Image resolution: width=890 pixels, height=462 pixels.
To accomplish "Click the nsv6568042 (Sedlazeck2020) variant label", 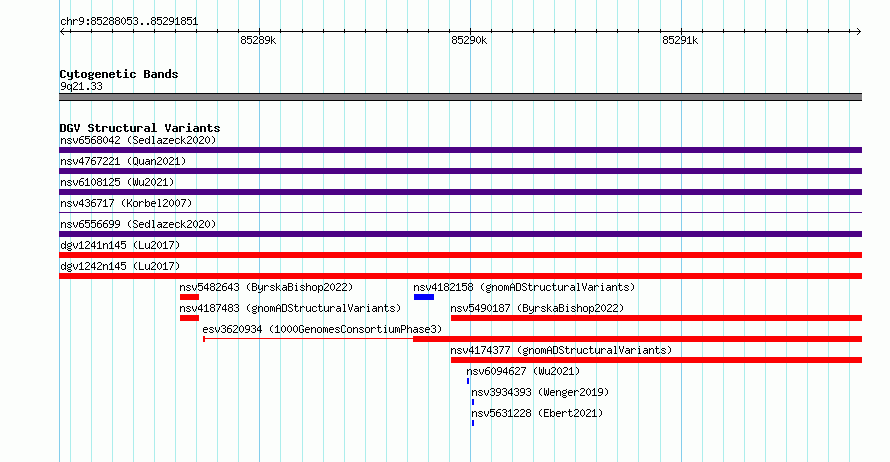I will click(x=138, y=140).
